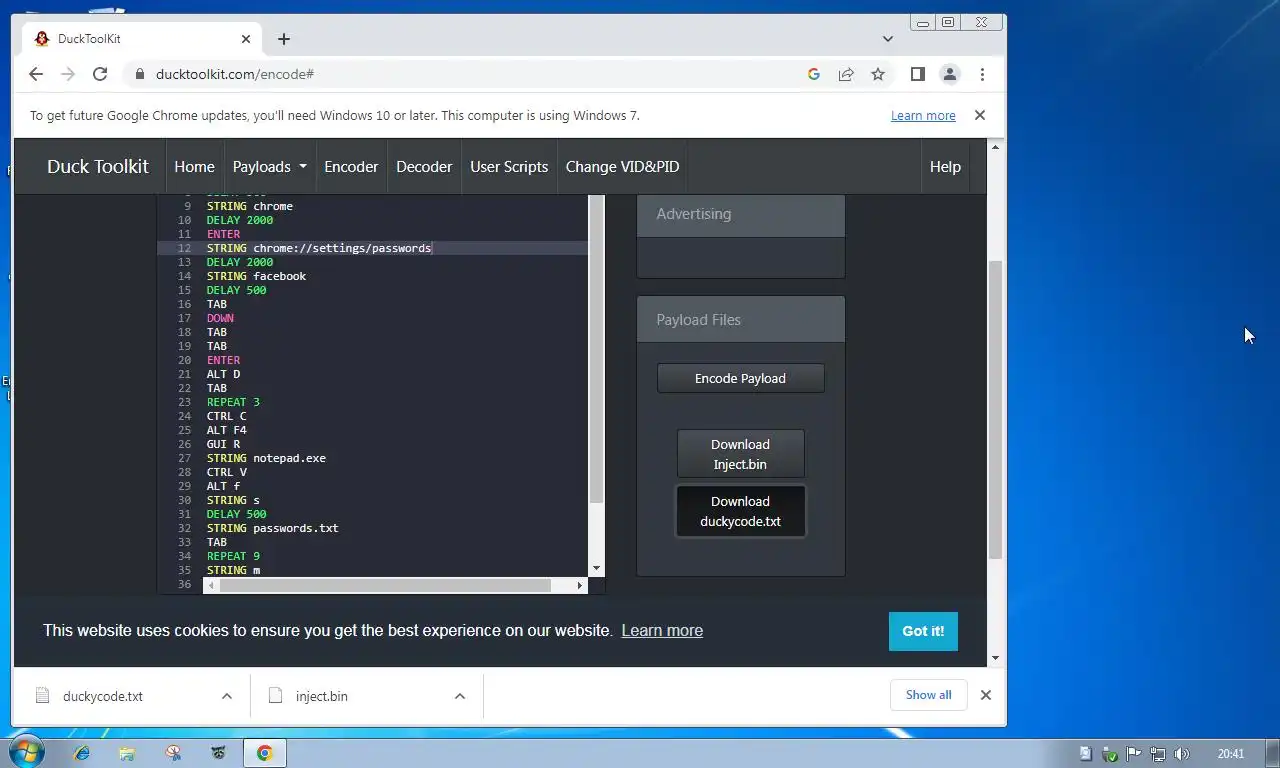The height and width of the screenshot is (768, 1280).
Task: Click the 'STRING notepad.exe' code line
Action: 266,458
